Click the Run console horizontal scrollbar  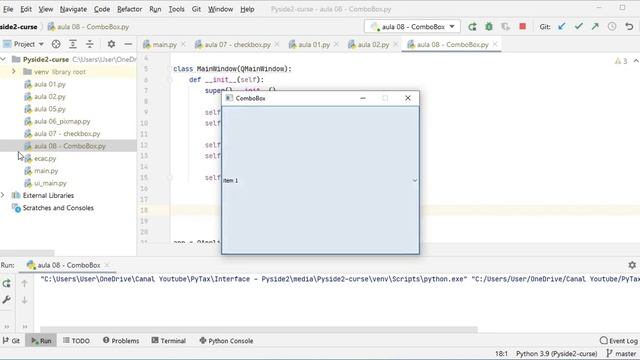[x=259, y=329]
